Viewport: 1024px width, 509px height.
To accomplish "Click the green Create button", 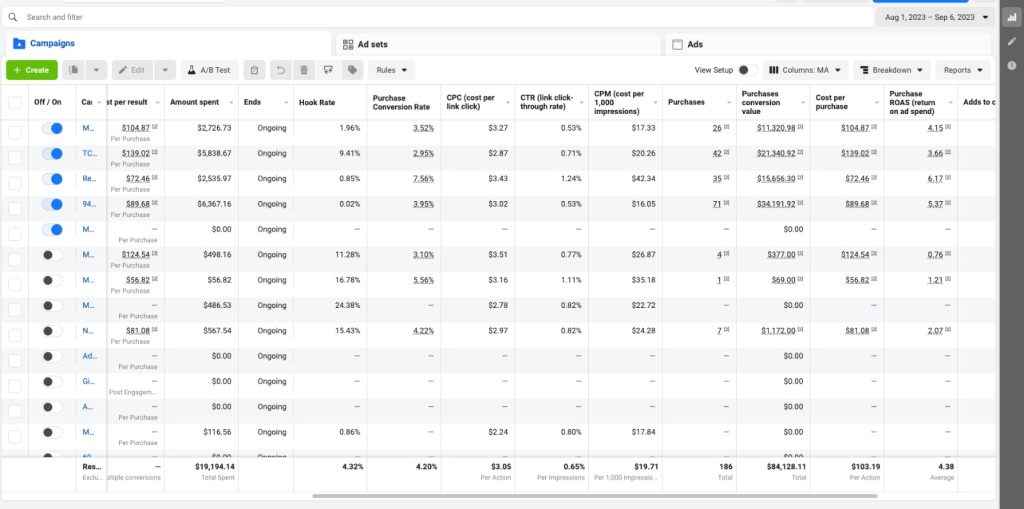I will coord(31,70).
